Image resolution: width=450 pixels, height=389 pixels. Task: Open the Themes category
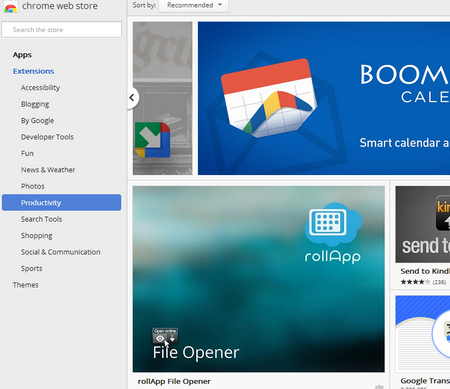[x=26, y=285]
